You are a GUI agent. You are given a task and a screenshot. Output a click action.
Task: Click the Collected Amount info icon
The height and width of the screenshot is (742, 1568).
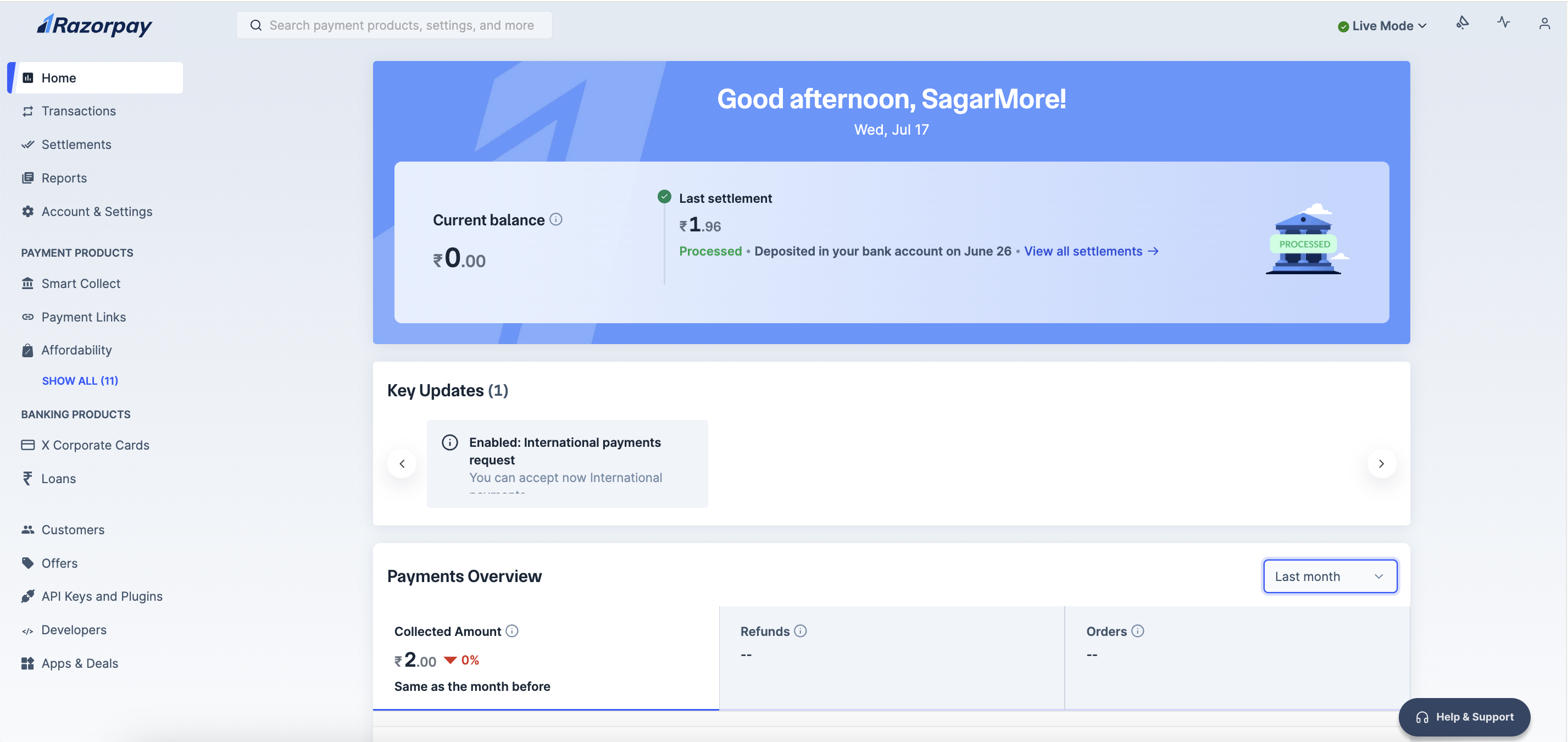point(512,631)
